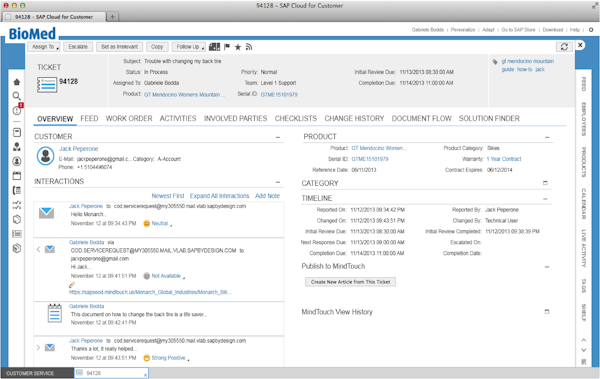Switch to the FEED tab
Screen dimensions: 600x379
[89, 119]
